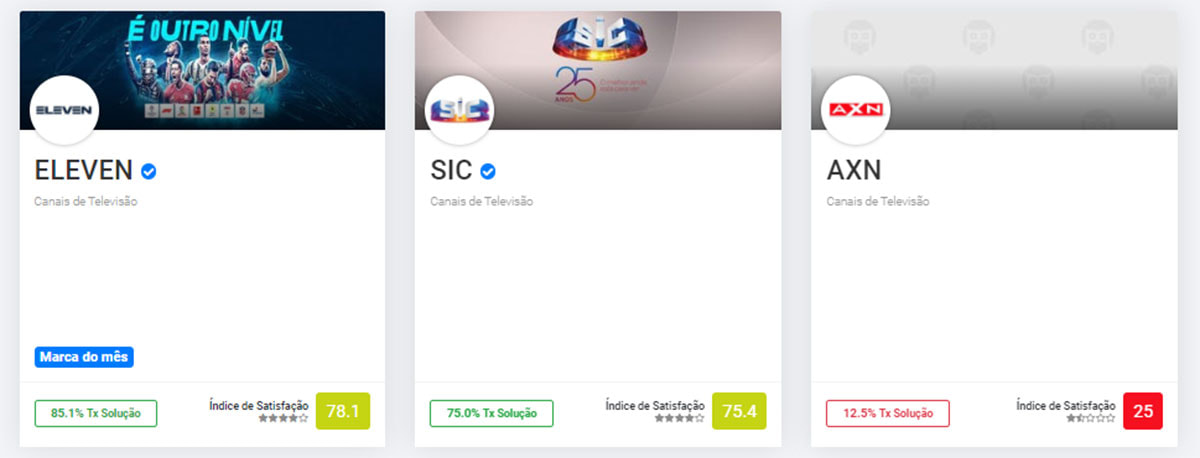Open the ELEVEN brand title link
The width and height of the screenshot is (1200, 458).
(83, 171)
